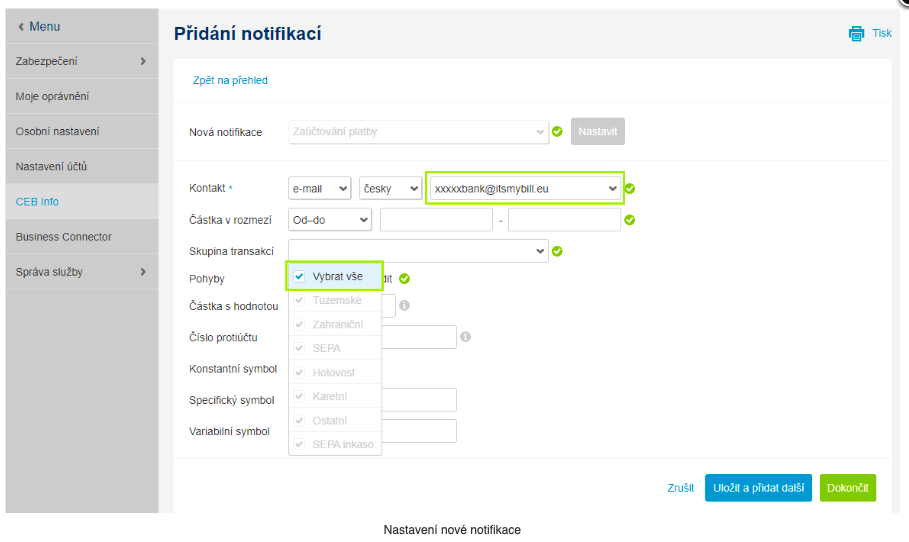Click the Dokončit button
The image size is (909, 542).
847,488
